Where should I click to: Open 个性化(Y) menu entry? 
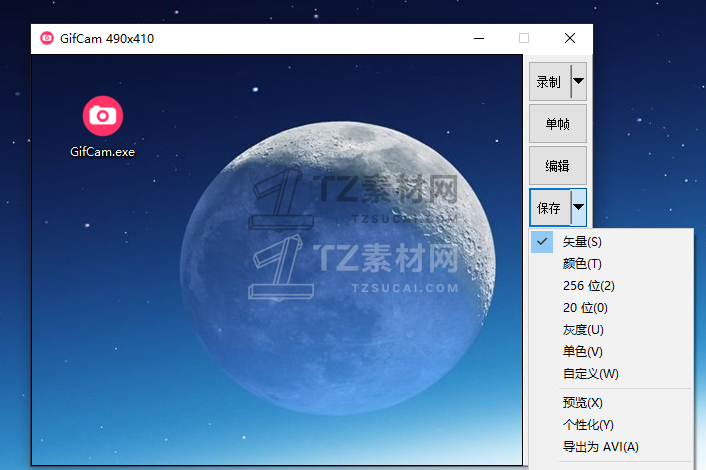click(611, 425)
